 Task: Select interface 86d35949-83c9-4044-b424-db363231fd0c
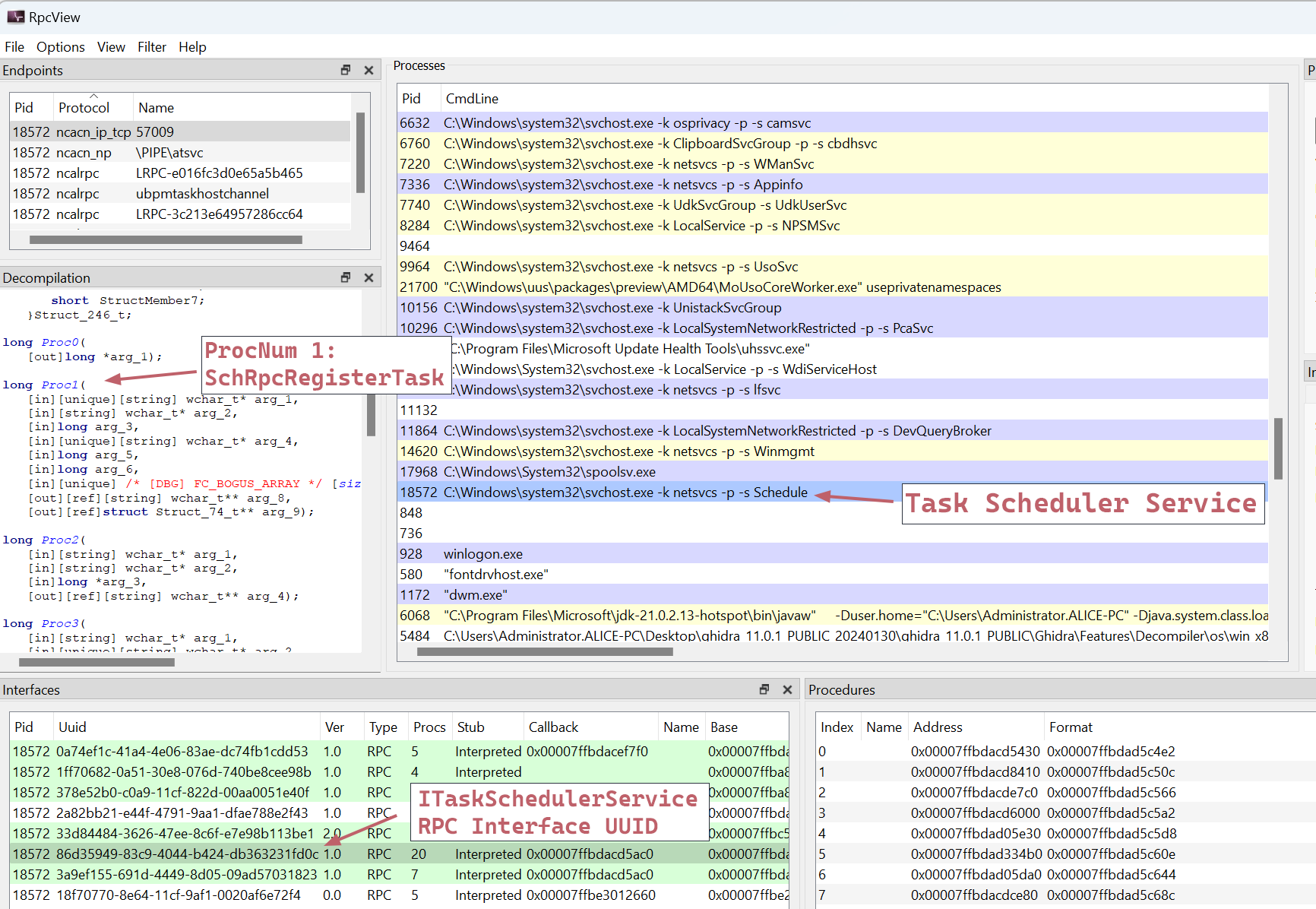tap(186, 854)
